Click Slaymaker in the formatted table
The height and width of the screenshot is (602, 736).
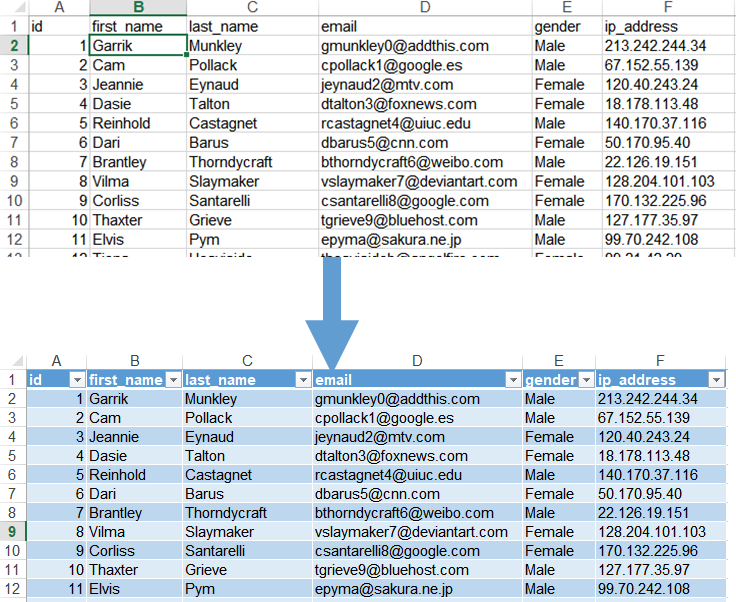[219, 532]
